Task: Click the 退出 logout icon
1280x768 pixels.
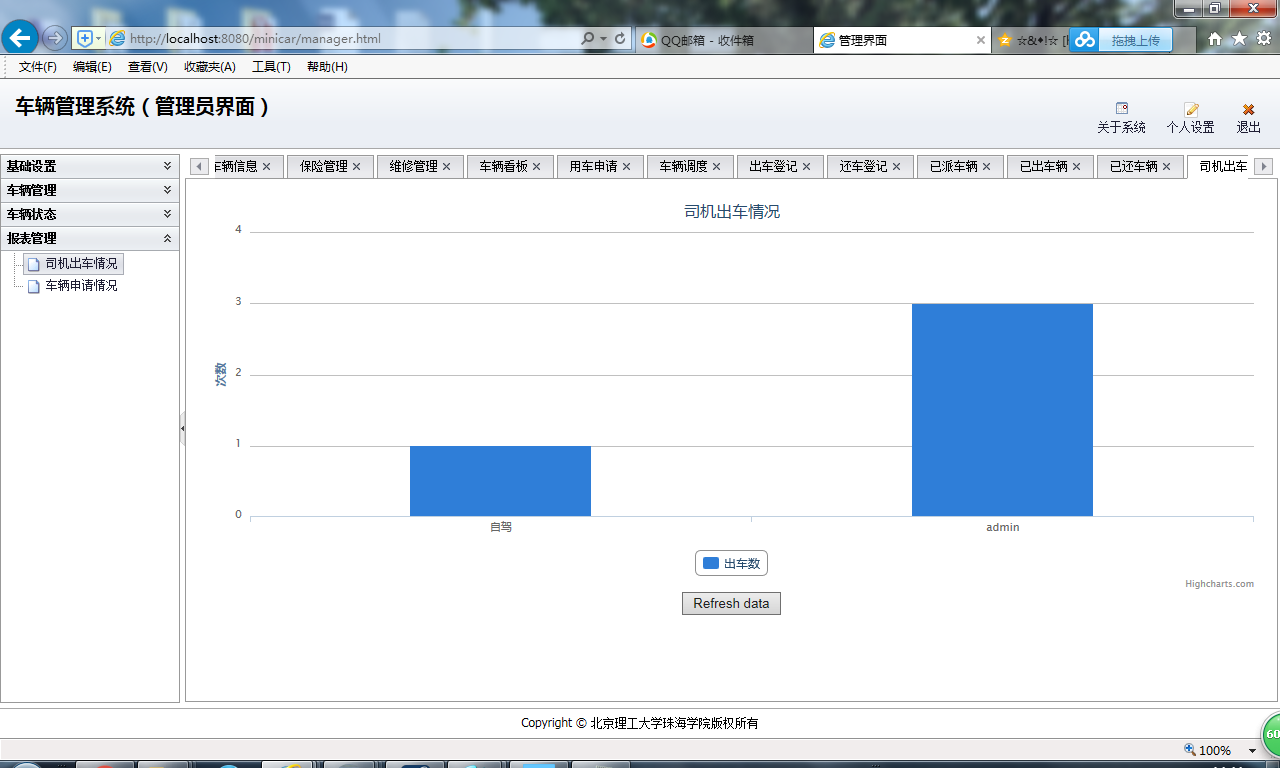Action: [1247, 108]
